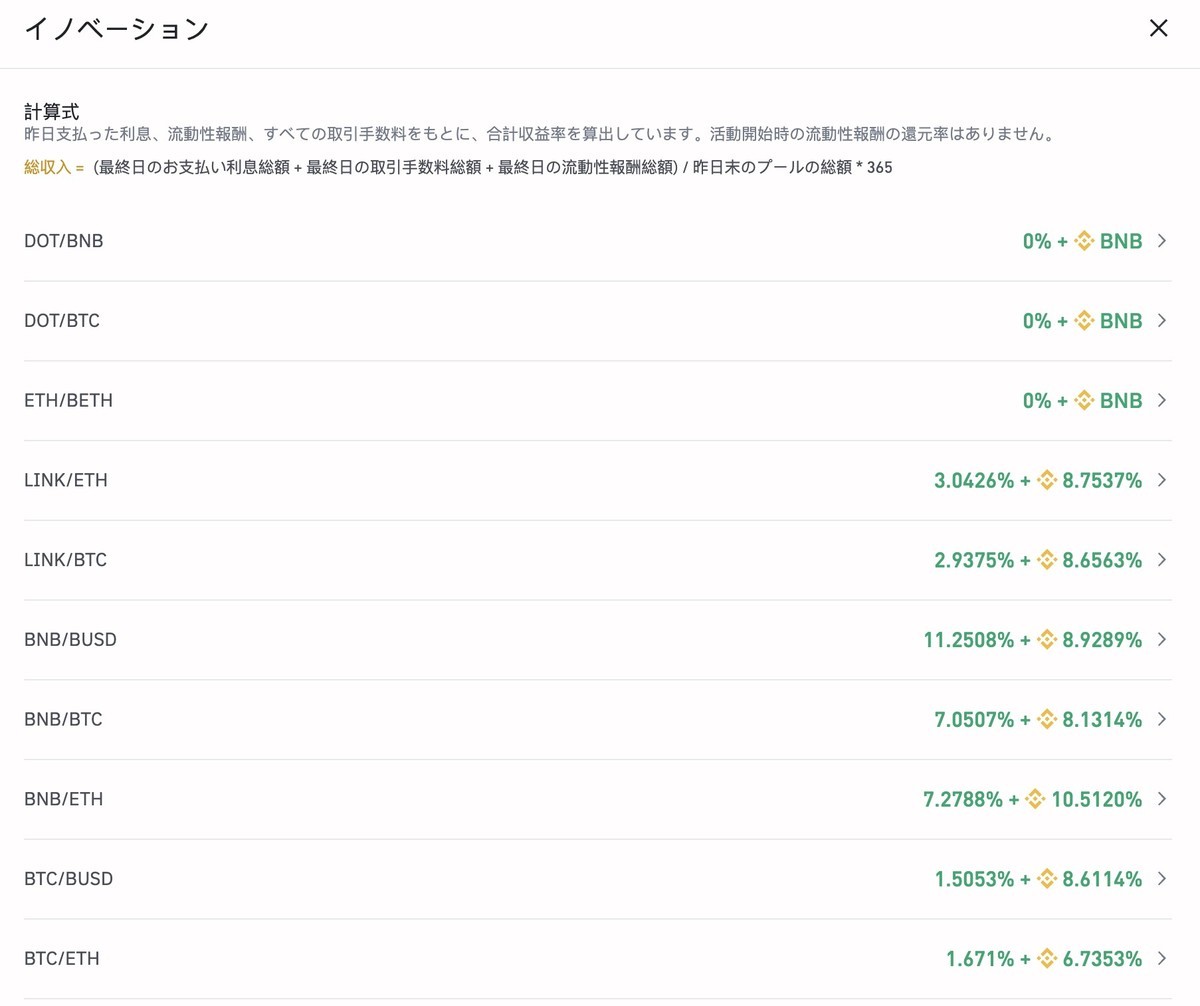Screen dimensions: 1200x1006
Task: Click the 総収入 = formula label
Action: [54, 167]
